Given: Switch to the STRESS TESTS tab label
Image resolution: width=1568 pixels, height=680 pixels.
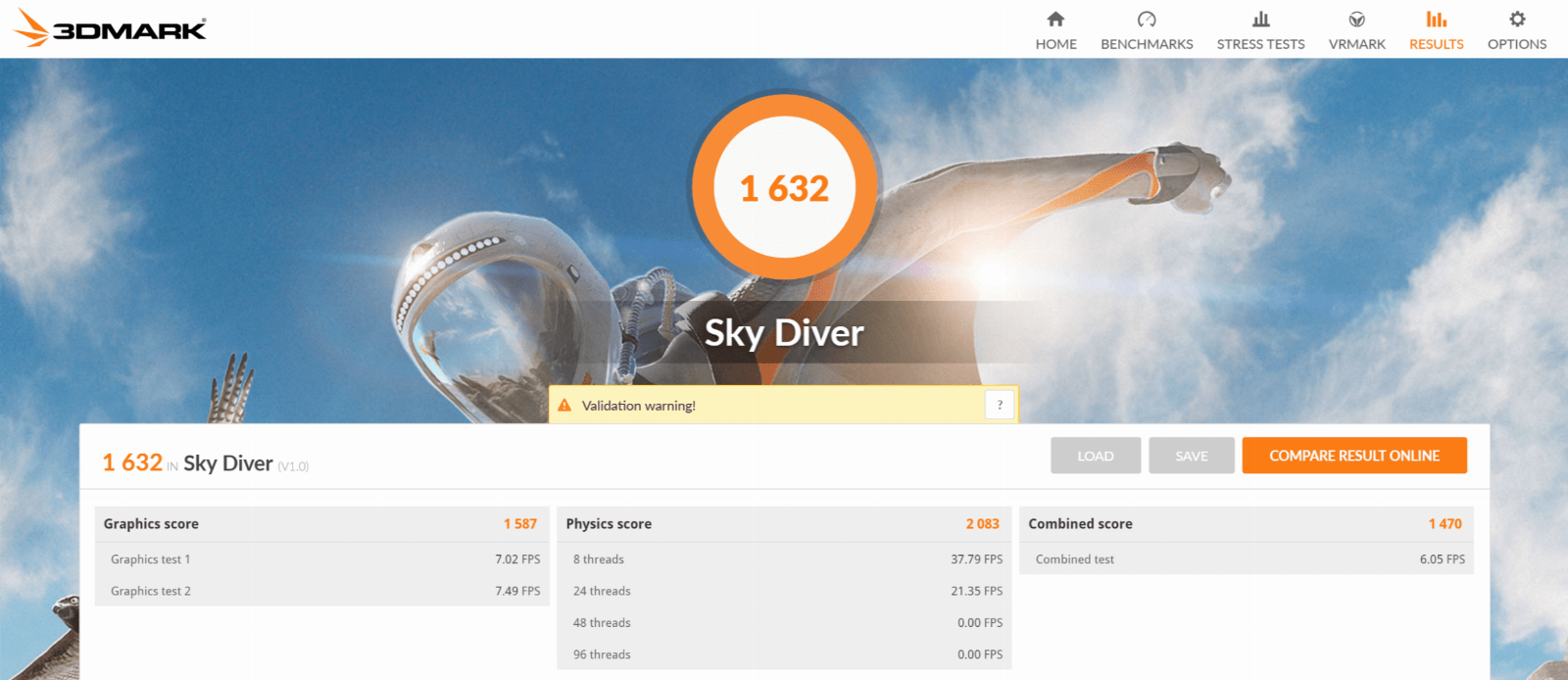Looking at the screenshot, I should 1261,44.
